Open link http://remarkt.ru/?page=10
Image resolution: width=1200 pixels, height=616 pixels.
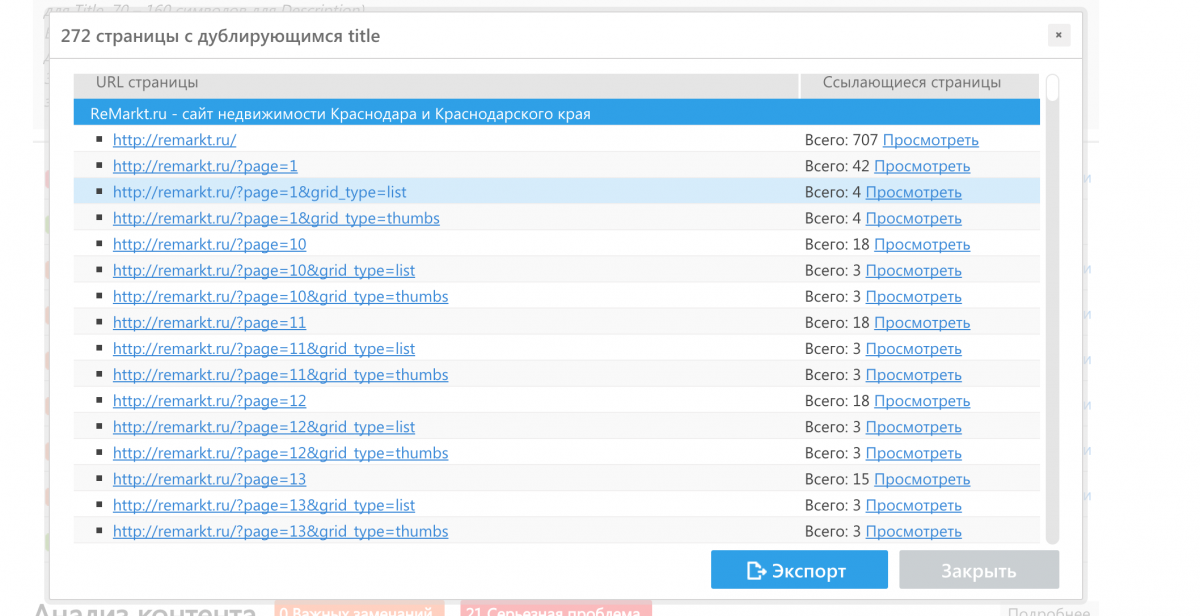click(x=209, y=244)
